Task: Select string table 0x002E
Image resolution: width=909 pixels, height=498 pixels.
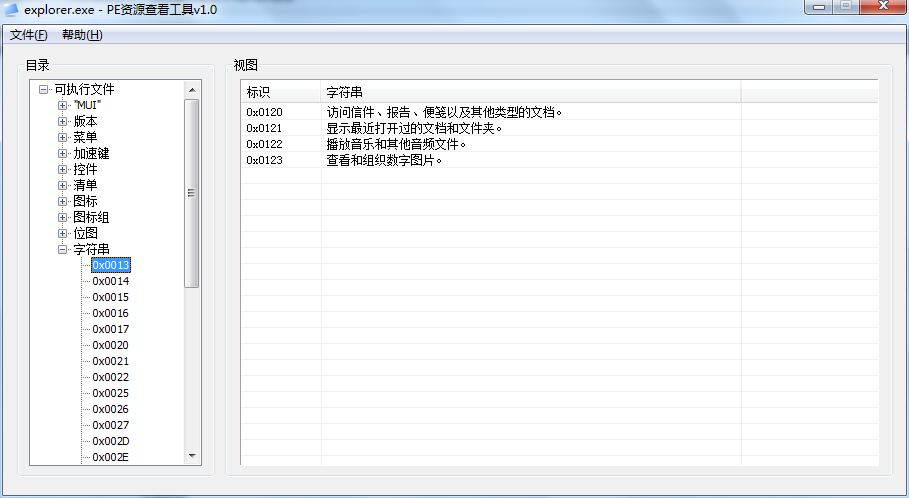Action: pos(111,457)
